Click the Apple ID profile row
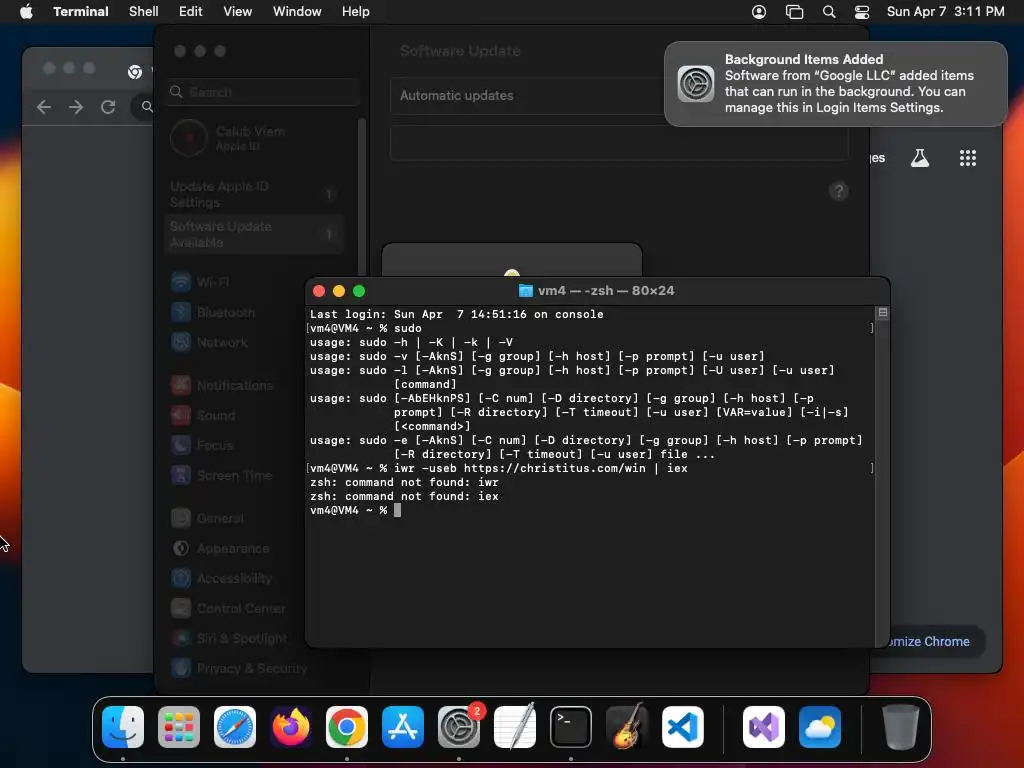The width and height of the screenshot is (1024, 768). [x=255, y=138]
